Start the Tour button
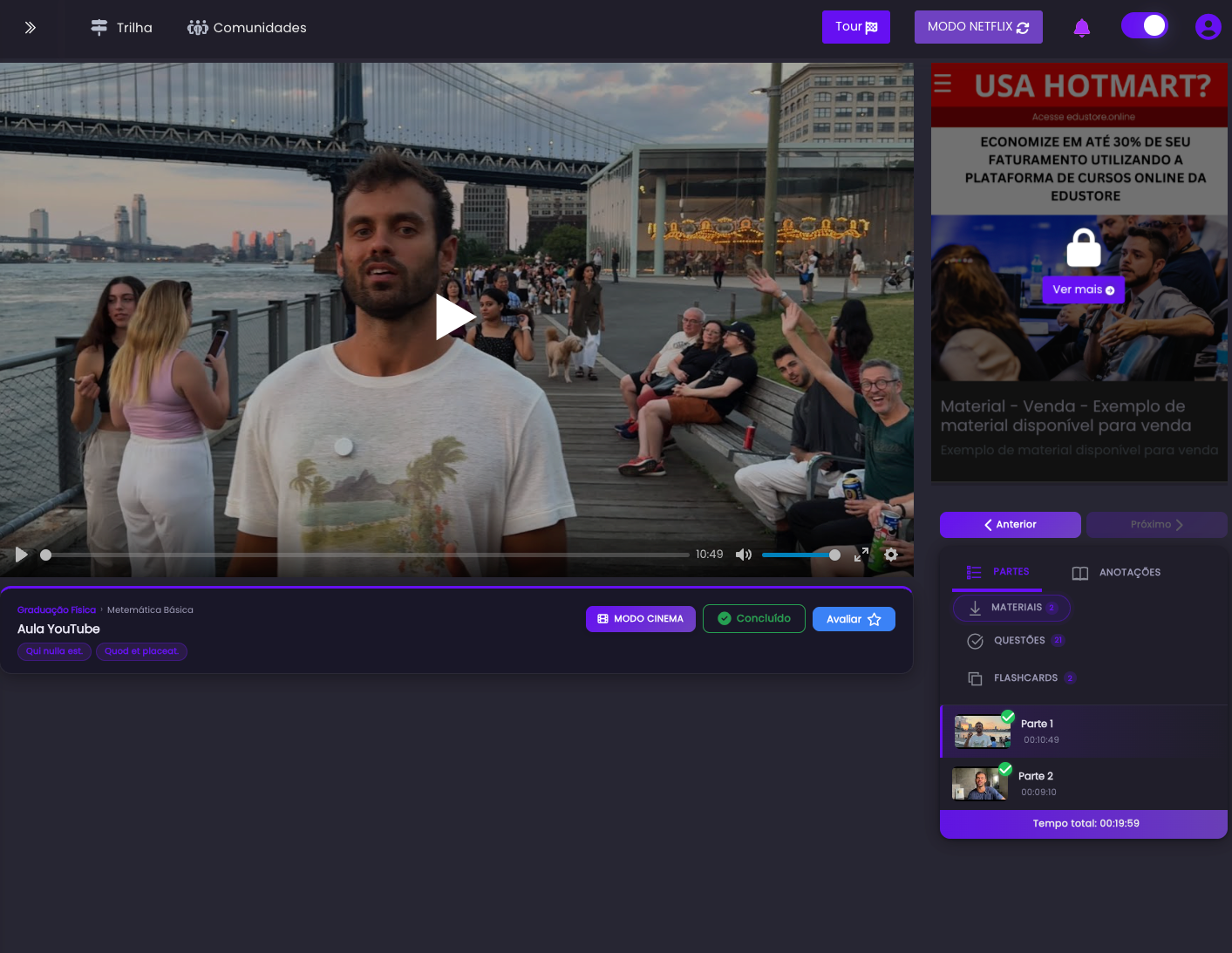1232x953 pixels. (x=856, y=27)
